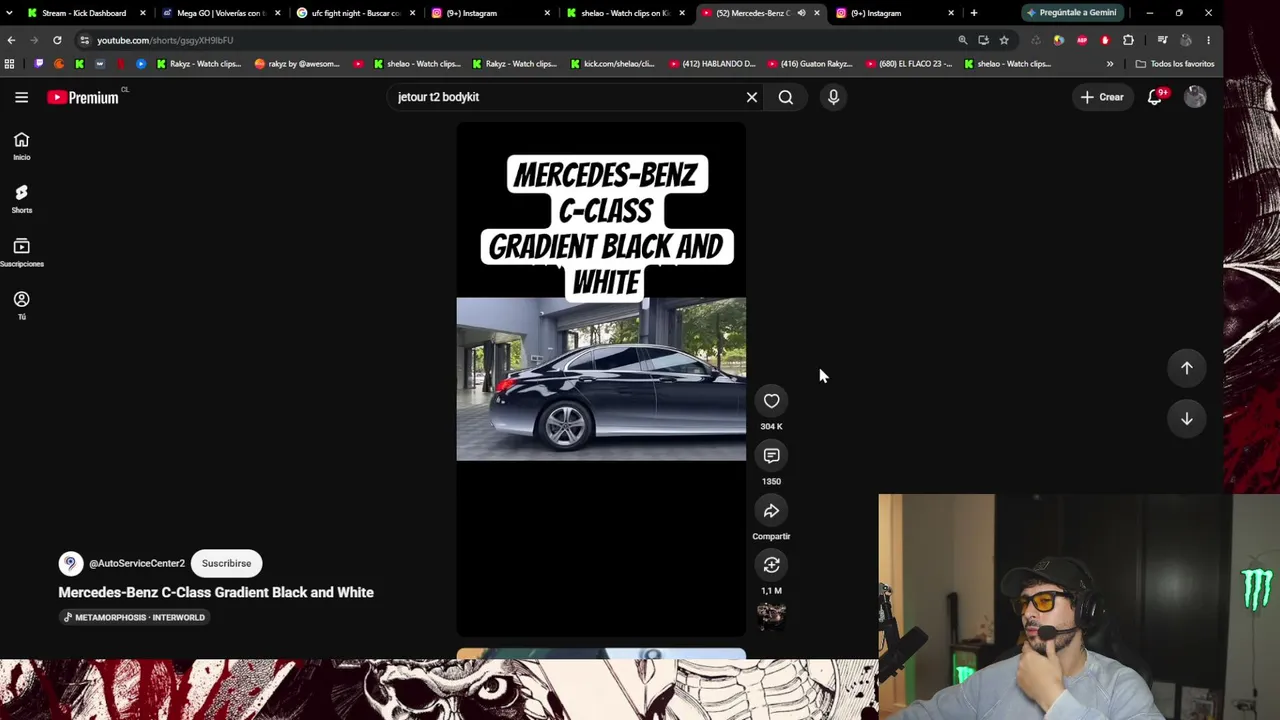The height and width of the screenshot is (720, 1280).
Task: Click the YouTube search magnifier button
Action: pyautogui.click(x=786, y=97)
